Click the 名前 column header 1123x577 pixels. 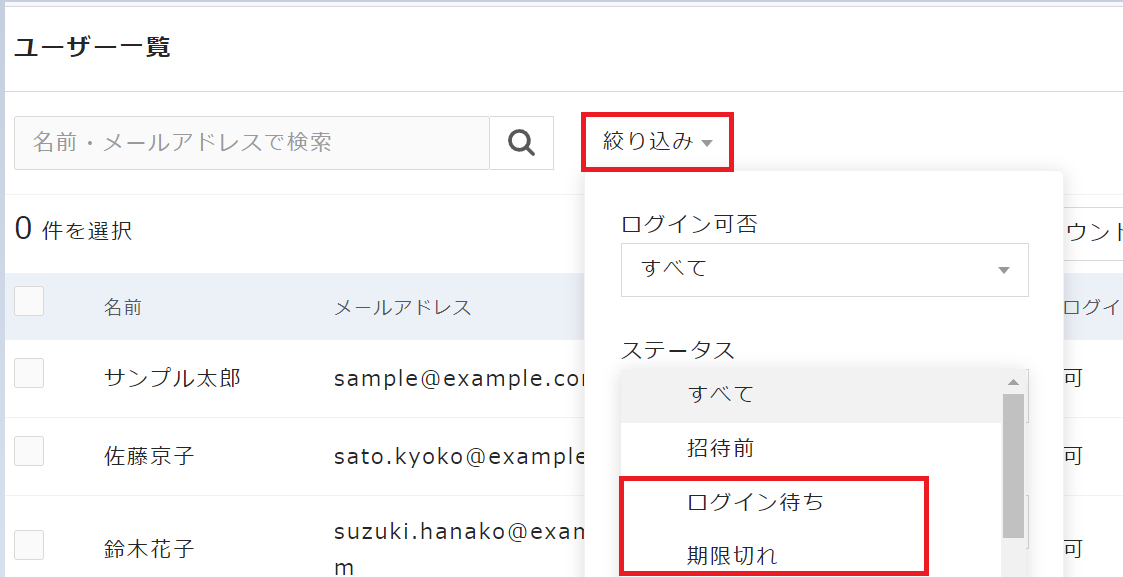pos(123,307)
